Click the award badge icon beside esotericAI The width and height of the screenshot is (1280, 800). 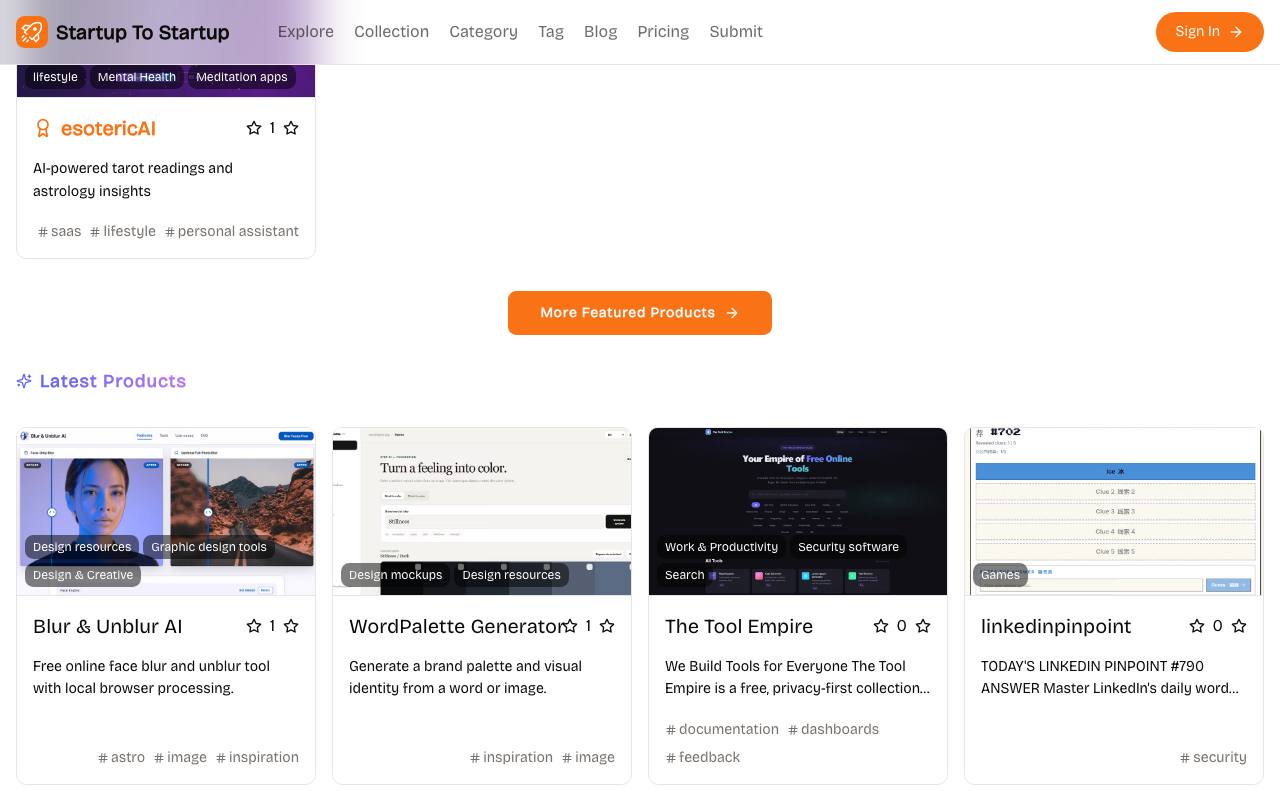point(43,128)
